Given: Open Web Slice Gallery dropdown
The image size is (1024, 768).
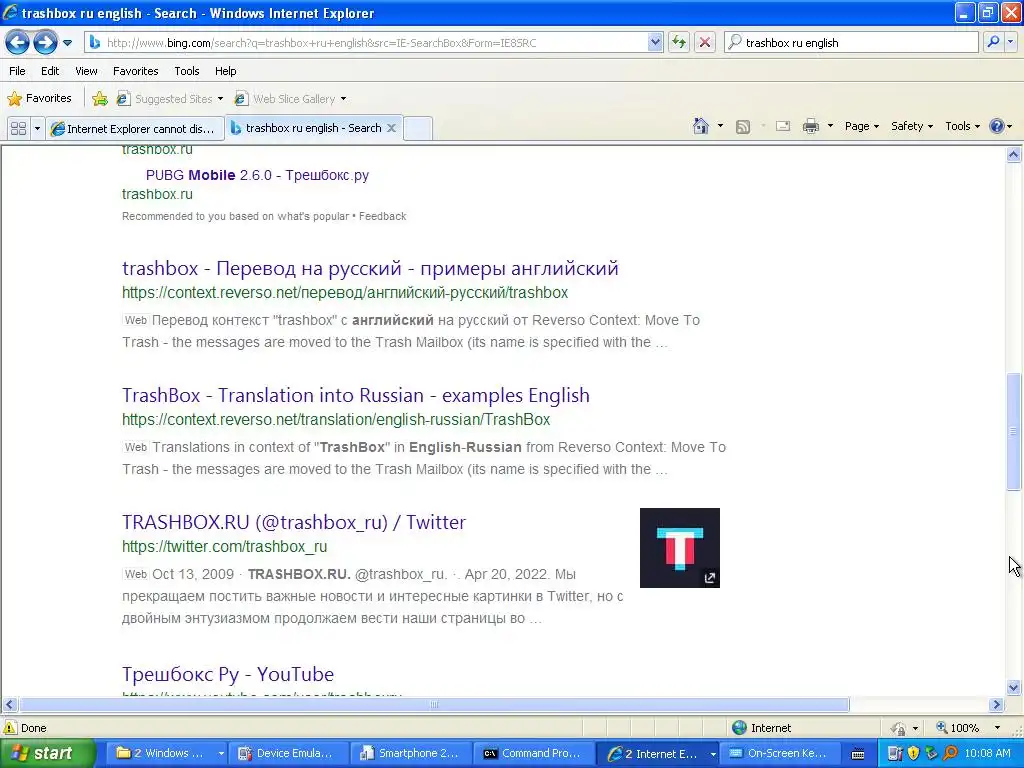Looking at the screenshot, I should point(290,99).
